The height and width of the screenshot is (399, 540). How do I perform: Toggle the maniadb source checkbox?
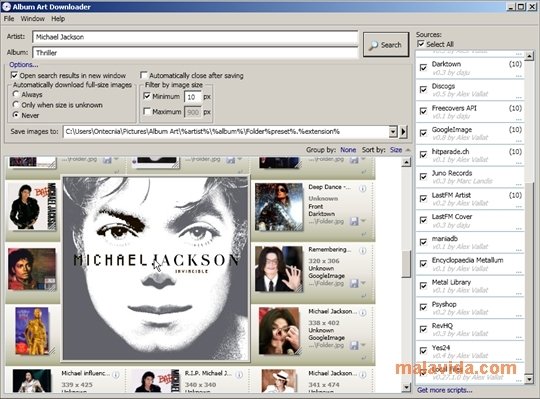[x=424, y=242]
